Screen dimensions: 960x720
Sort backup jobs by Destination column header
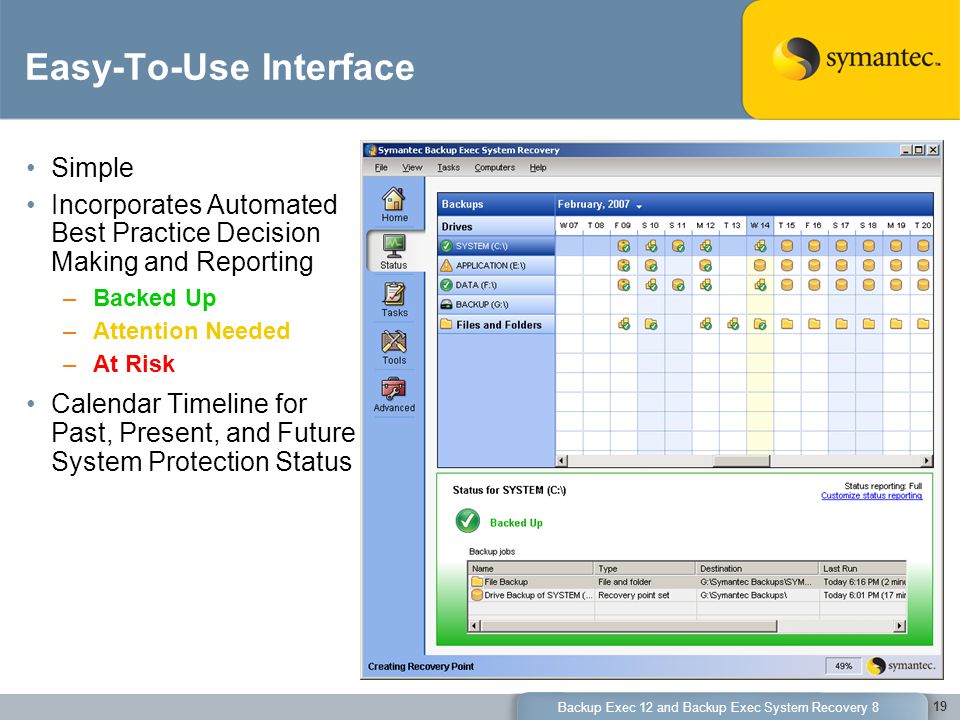pos(757,568)
